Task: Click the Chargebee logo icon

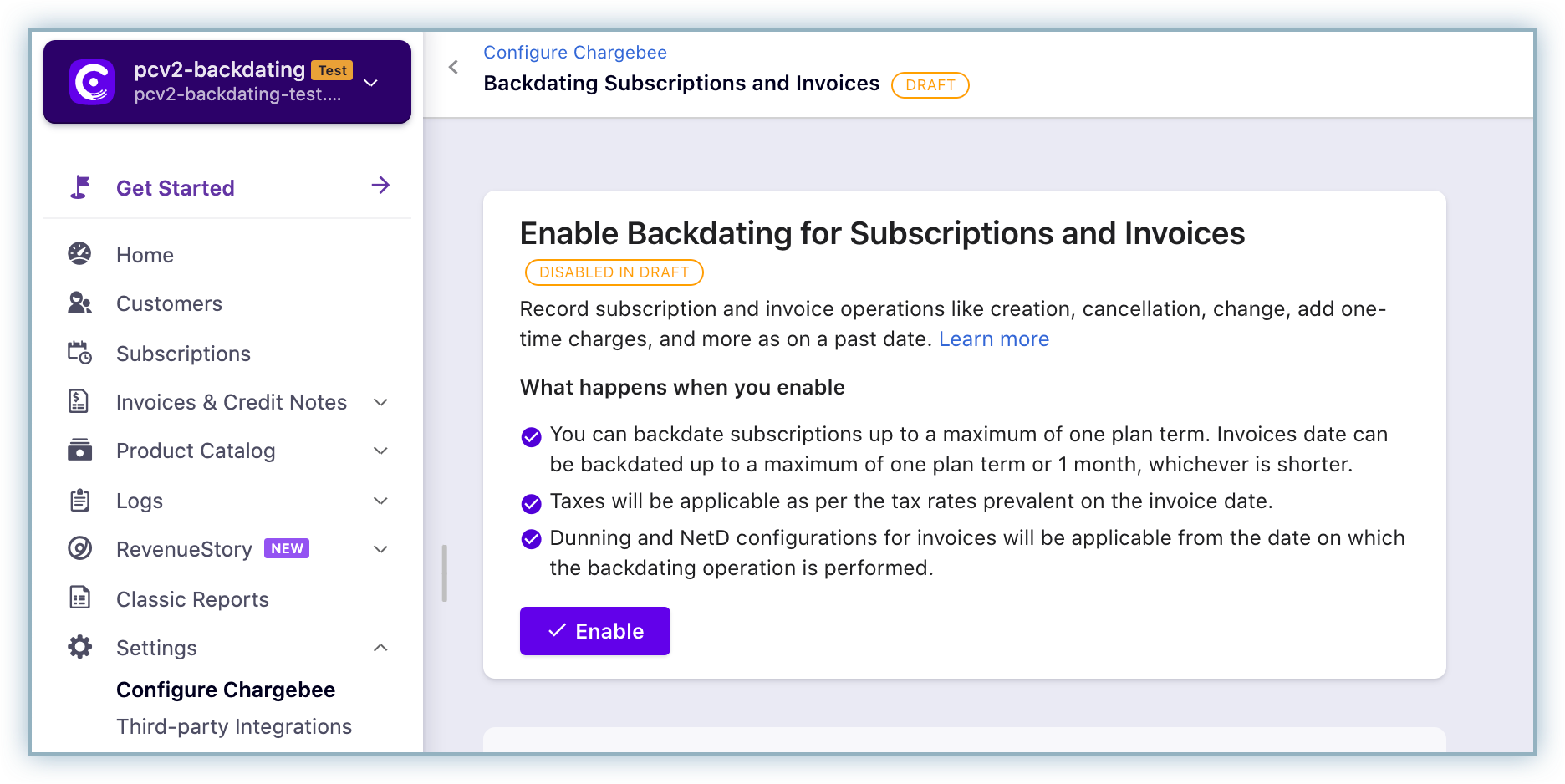Action: pyautogui.click(x=92, y=82)
